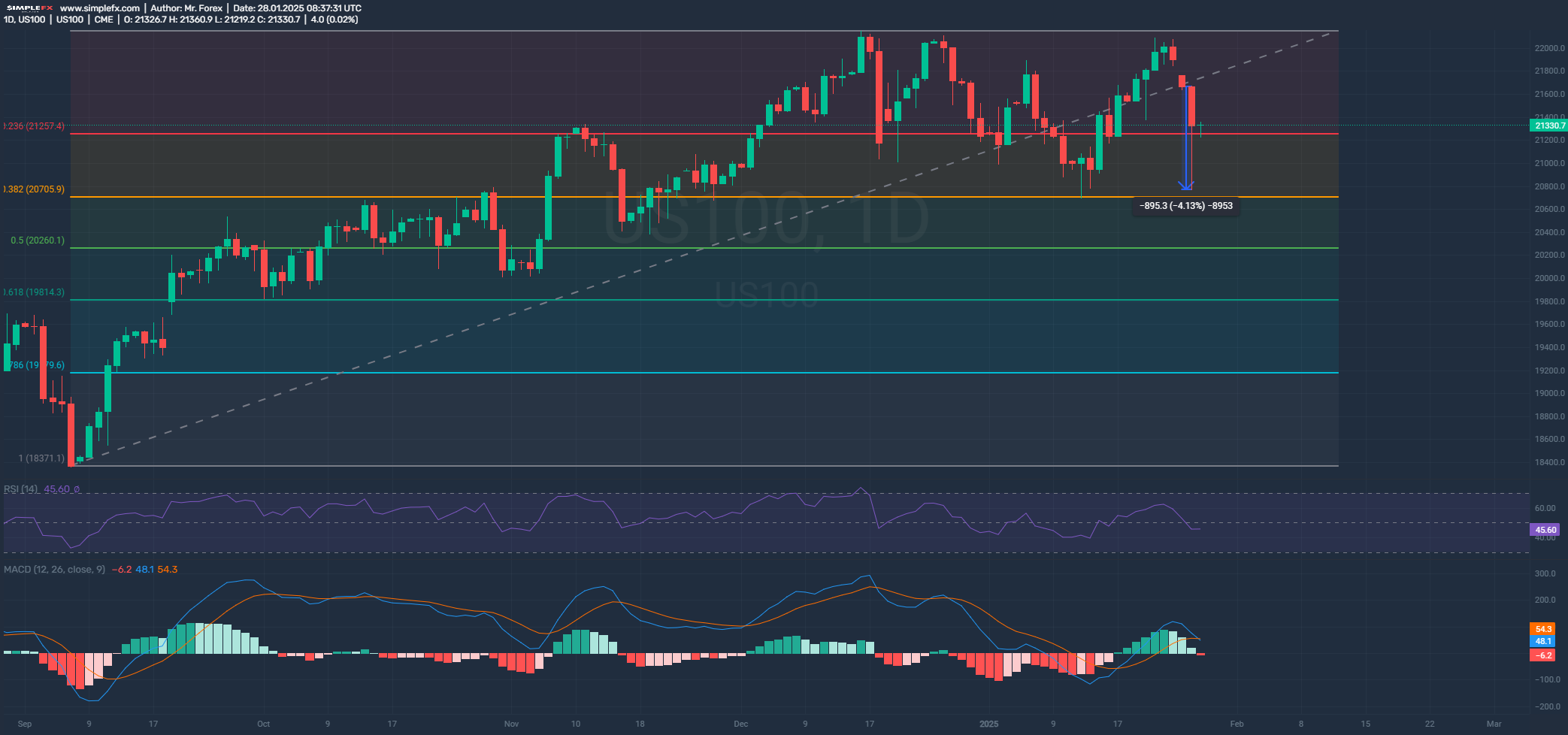Click the purple 45.60 RSI axis tag

tap(1545, 530)
